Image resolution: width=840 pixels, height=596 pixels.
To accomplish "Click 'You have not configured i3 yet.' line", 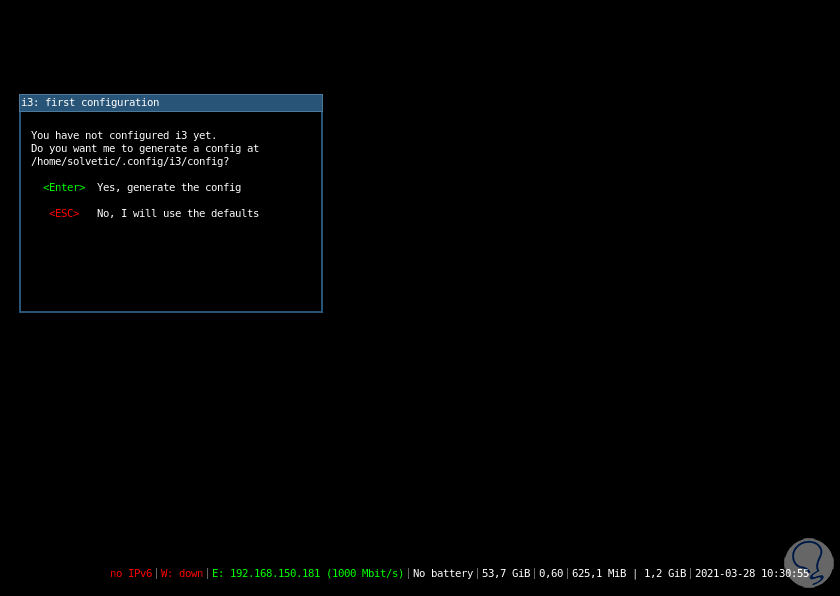I will [124, 135].
